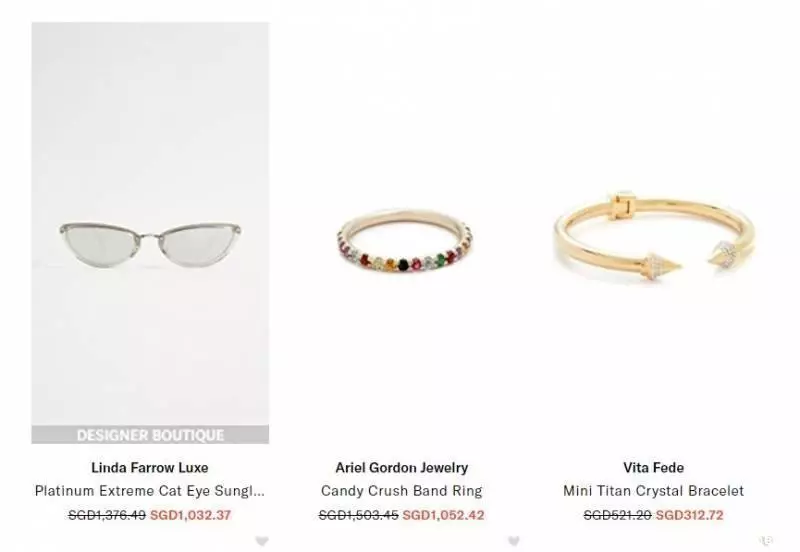Select Platinum Extreme Cat Eye Sungl... title

click(x=150, y=491)
